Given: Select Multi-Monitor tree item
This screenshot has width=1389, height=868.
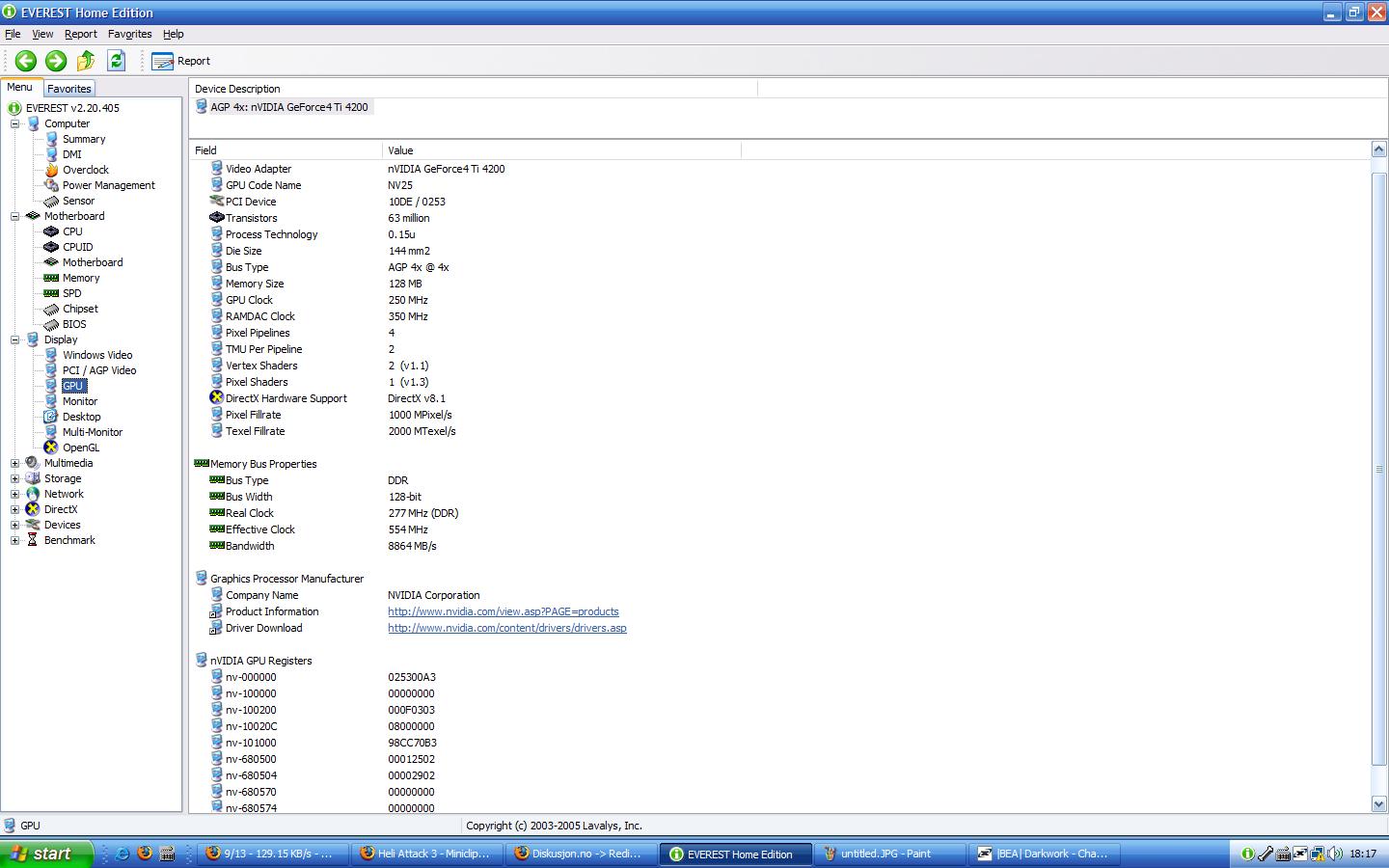Looking at the screenshot, I should click(93, 432).
